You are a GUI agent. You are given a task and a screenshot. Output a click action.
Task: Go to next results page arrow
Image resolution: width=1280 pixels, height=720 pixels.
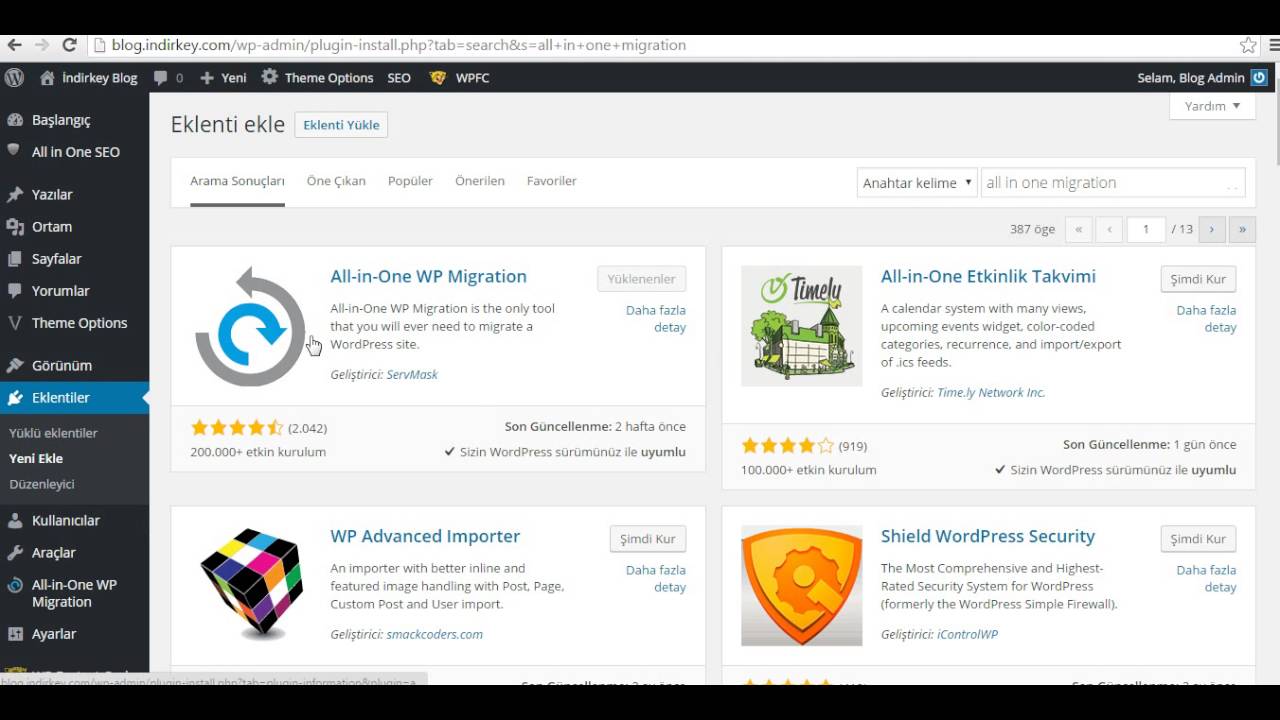tap(1212, 229)
